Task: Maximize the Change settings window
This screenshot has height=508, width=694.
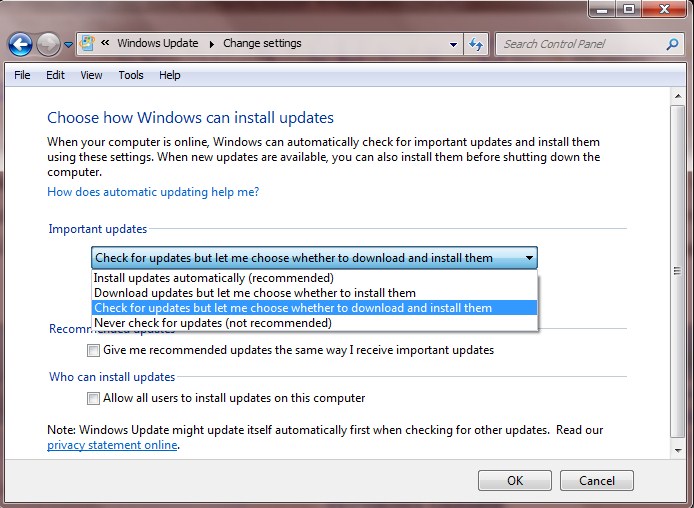Action: (628, 8)
